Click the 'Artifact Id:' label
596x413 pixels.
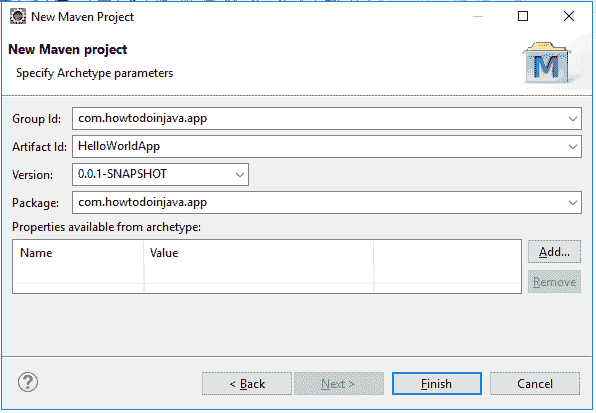coord(40,147)
